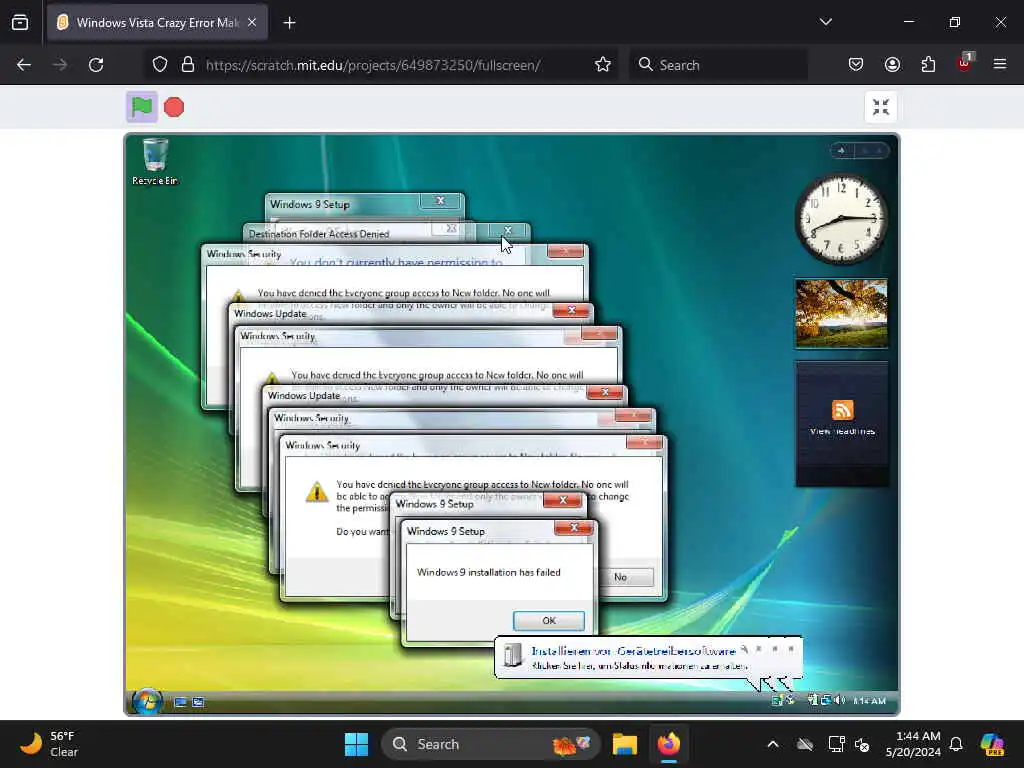1024x768 pixels.
Task: Select the URL address field
Action: coord(372,65)
